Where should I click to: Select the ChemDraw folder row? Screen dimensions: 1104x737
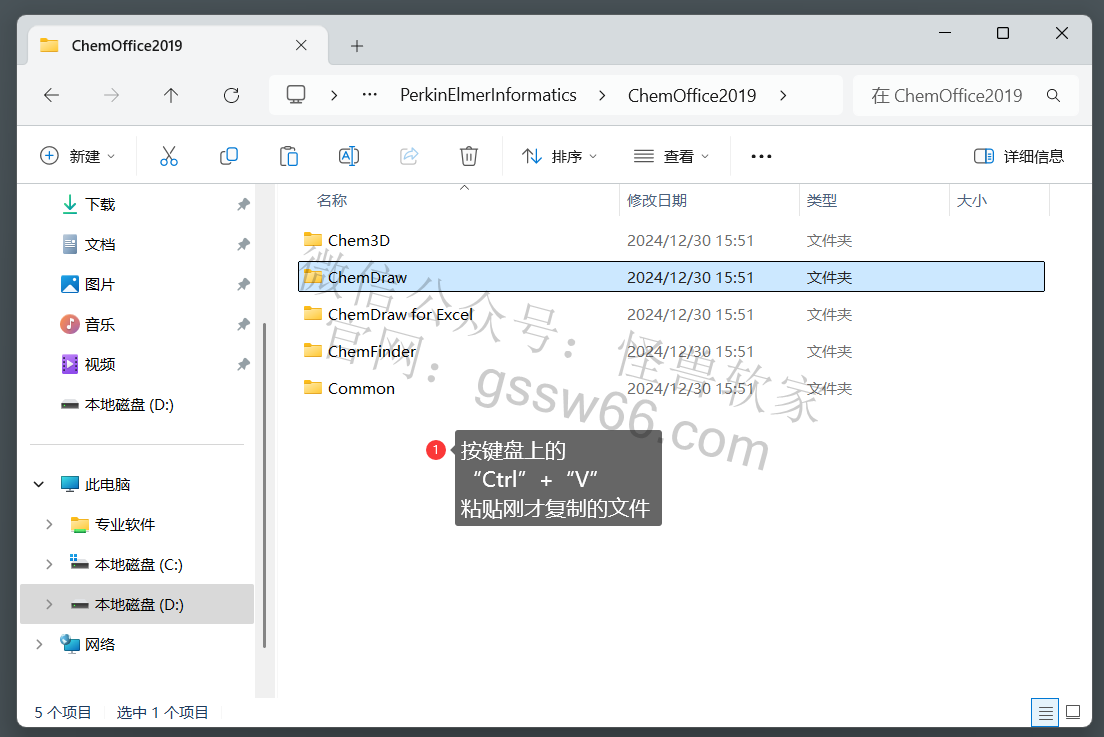point(671,277)
